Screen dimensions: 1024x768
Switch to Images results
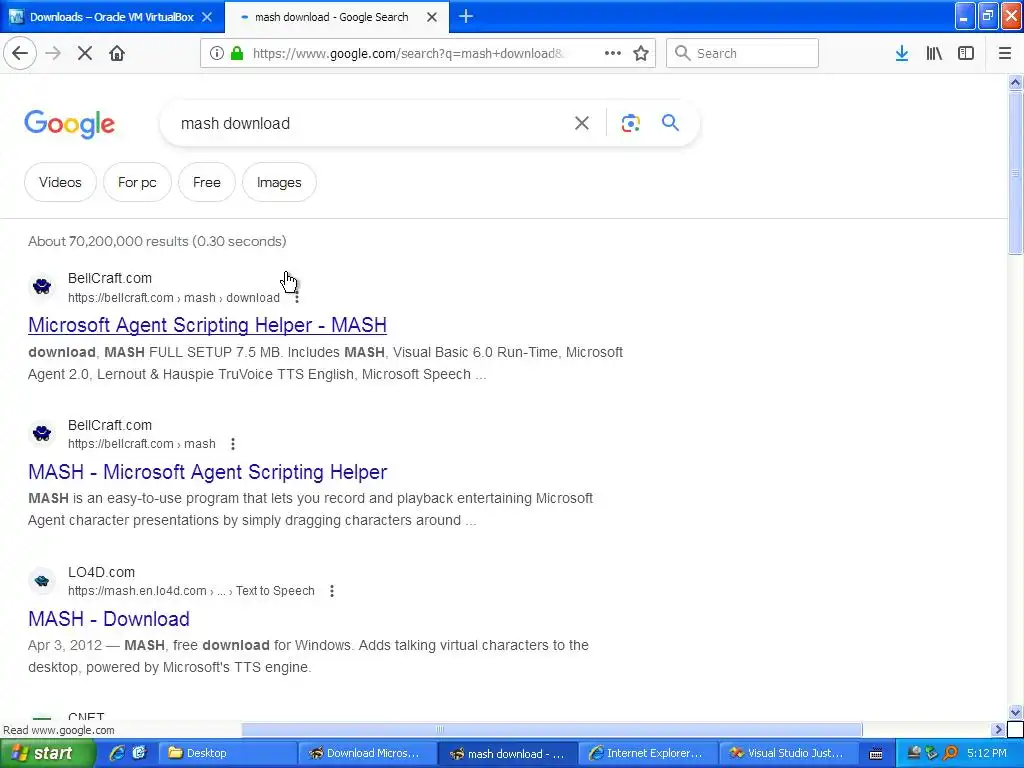coord(279,182)
